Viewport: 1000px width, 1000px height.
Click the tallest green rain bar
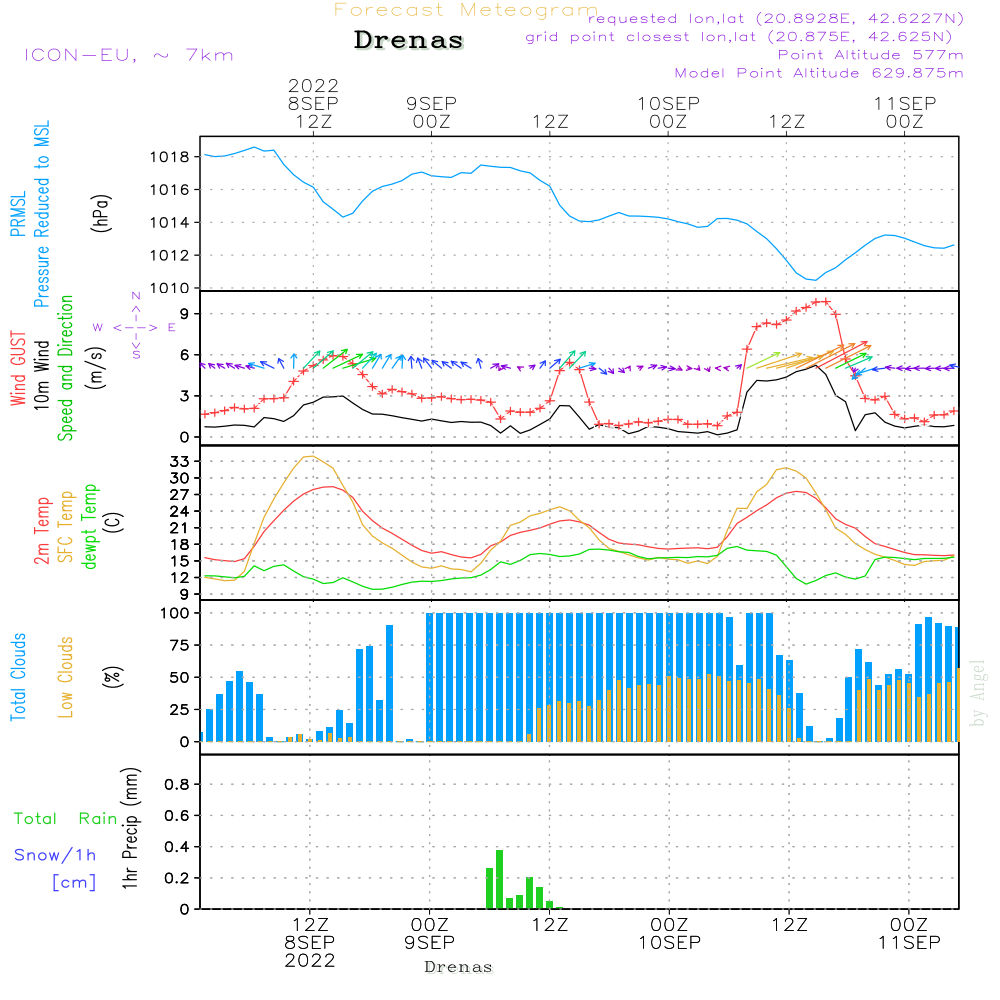tap(499, 879)
